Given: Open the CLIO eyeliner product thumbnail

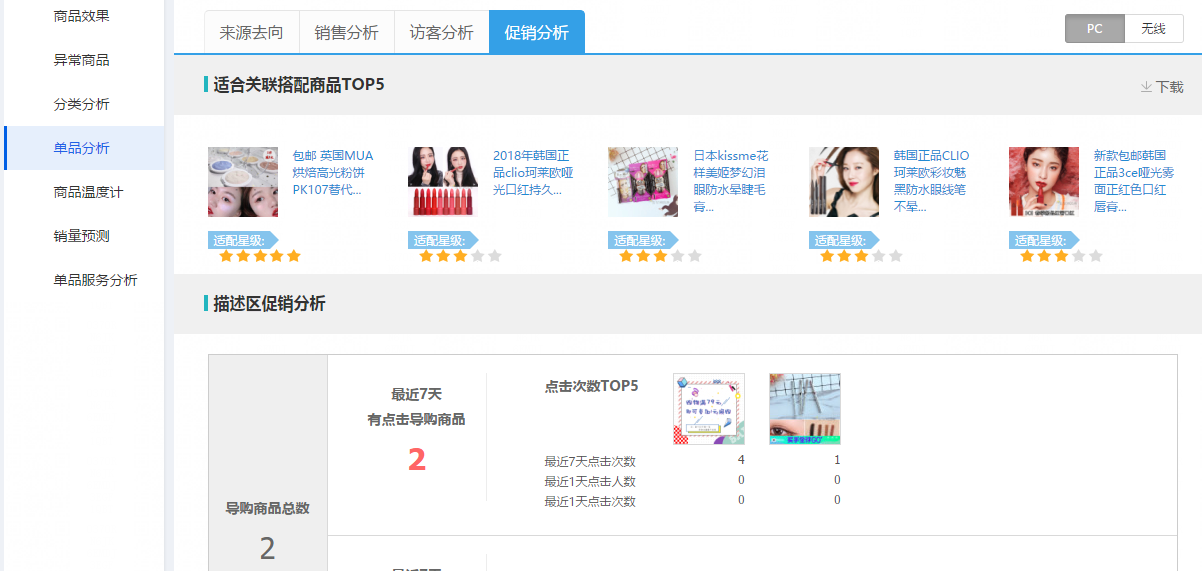Looking at the screenshot, I should (844, 182).
